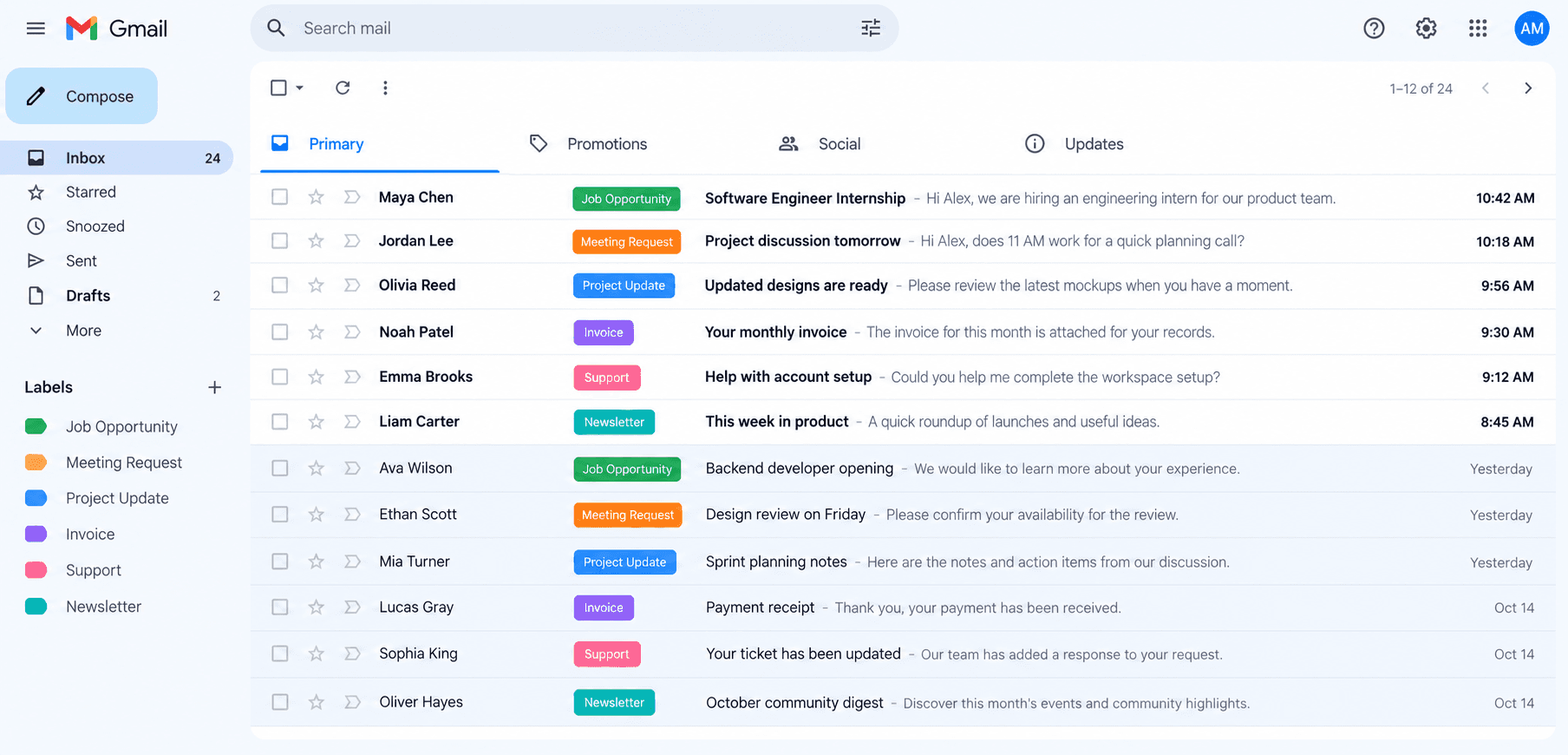Star the Sophia King email
Screen dimensions: 1568x755
click(316, 653)
